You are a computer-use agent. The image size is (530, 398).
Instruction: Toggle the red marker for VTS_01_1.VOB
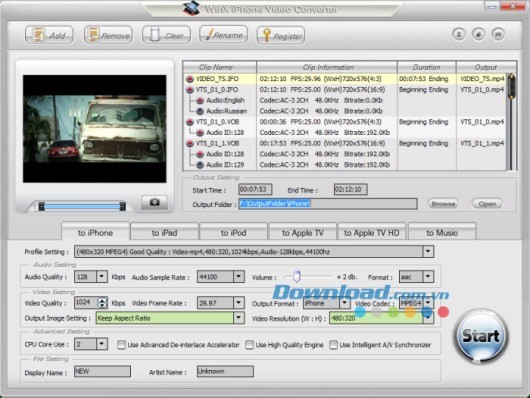pyautogui.click(x=190, y=144)
